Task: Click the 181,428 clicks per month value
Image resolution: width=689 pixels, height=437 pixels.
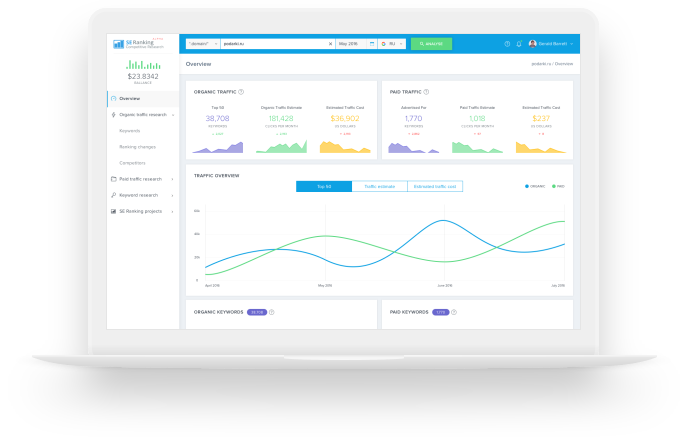Action: [x=281, y=119]
